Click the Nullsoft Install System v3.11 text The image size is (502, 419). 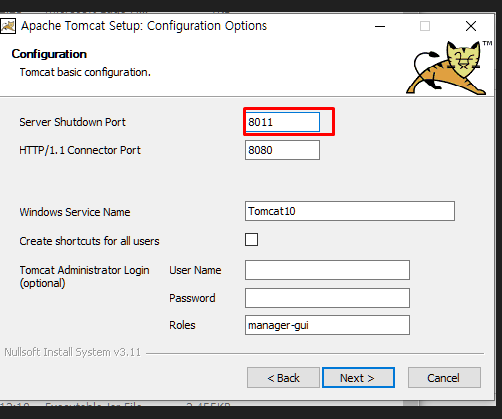[73, 352]
